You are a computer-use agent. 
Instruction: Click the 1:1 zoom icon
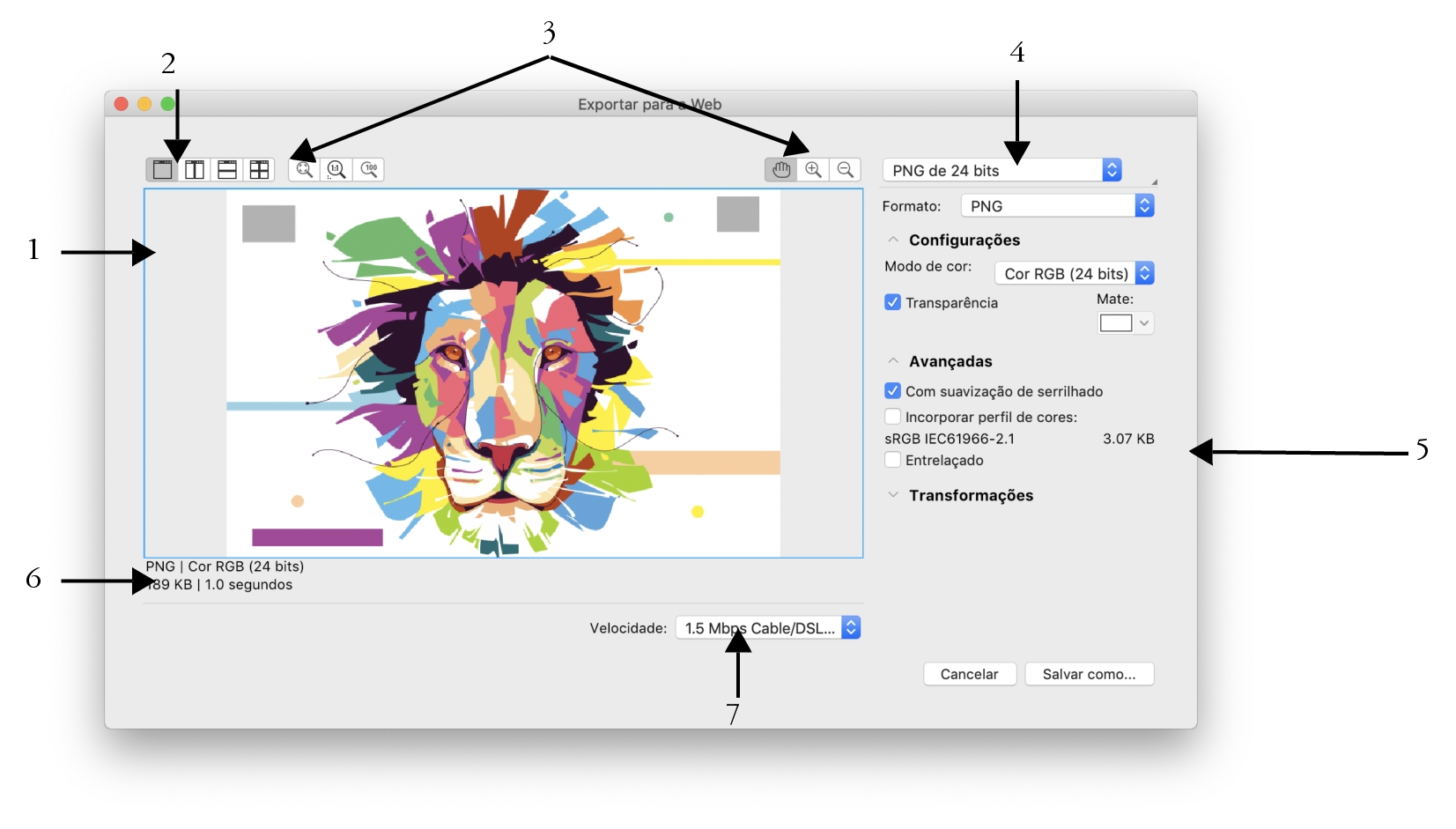(x=336, y=170)
